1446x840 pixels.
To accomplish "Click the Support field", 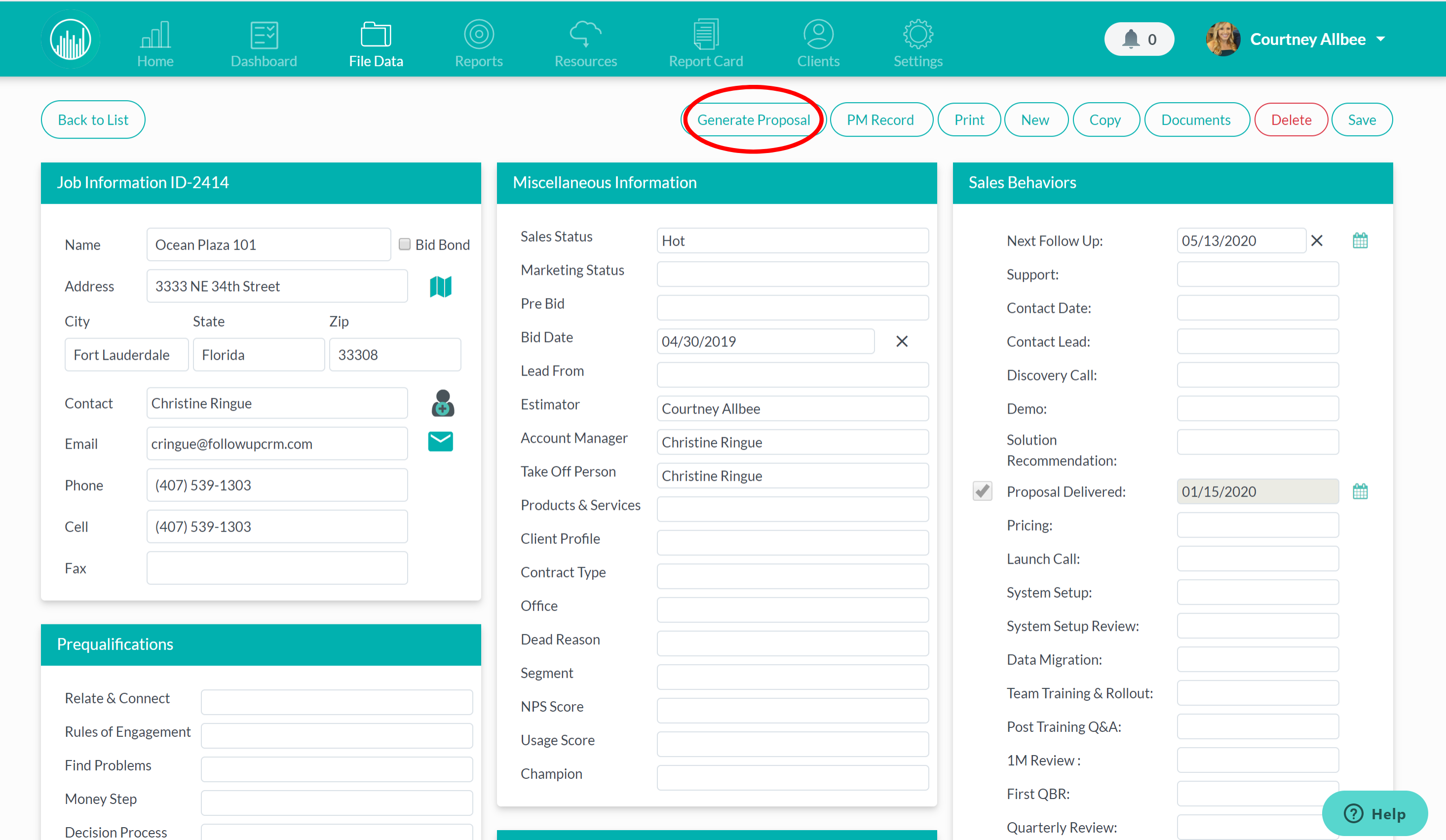I will [x=1258, y=274].
